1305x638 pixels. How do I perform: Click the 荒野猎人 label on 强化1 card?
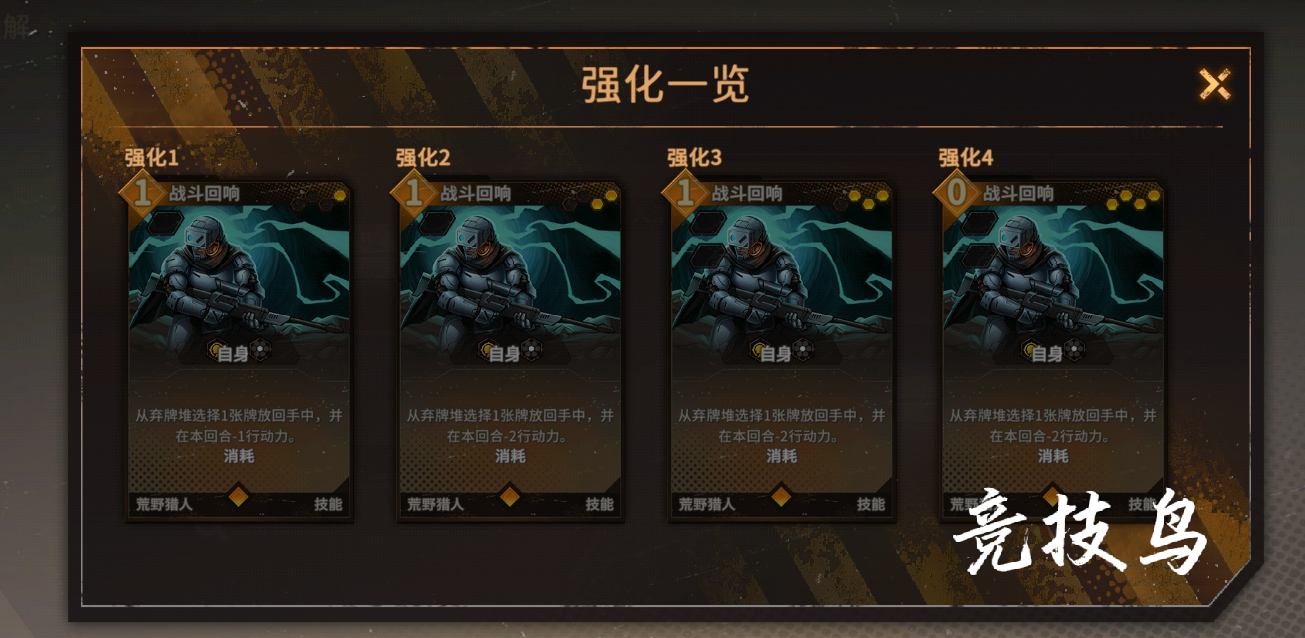[x=164, y=505]
